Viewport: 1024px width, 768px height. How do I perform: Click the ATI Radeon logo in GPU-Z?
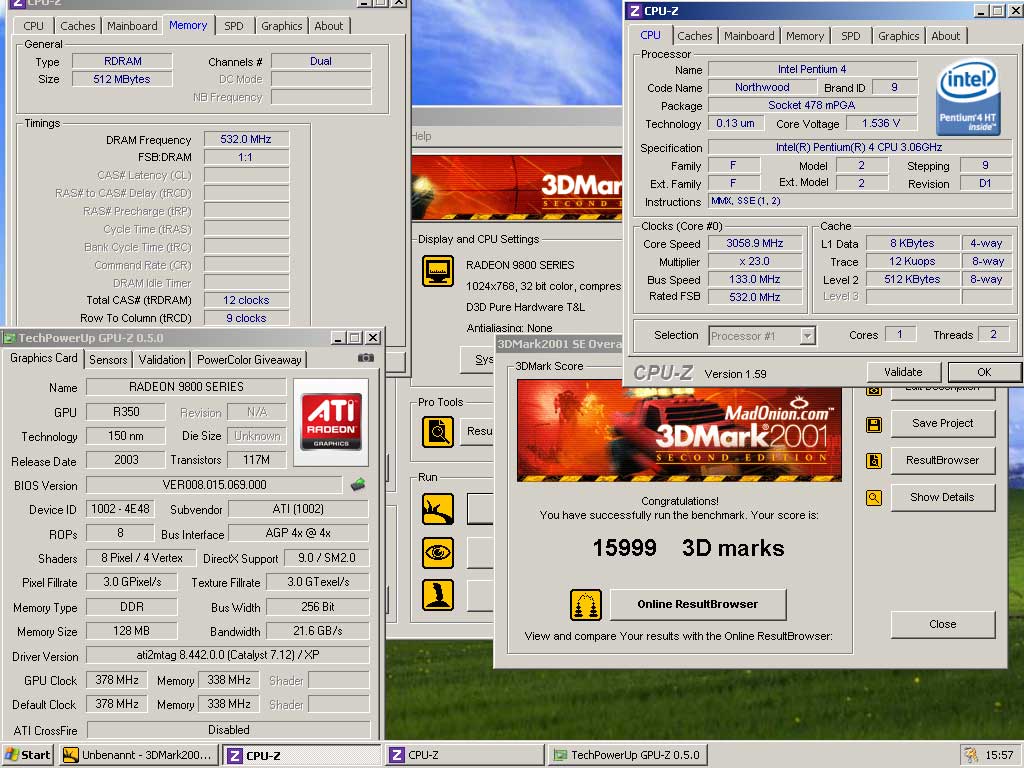(x=331, y=421)
